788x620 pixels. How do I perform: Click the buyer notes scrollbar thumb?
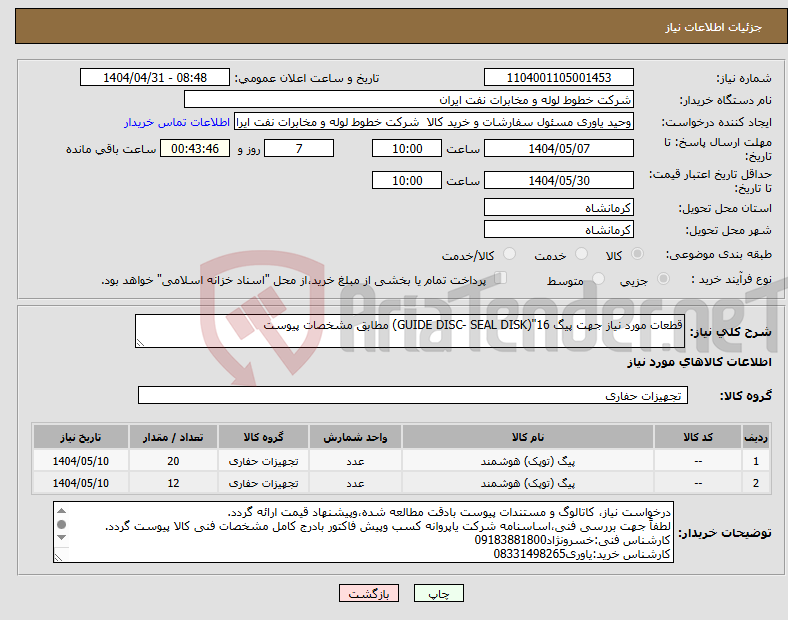pyautogui.click(x=61, y=525)
